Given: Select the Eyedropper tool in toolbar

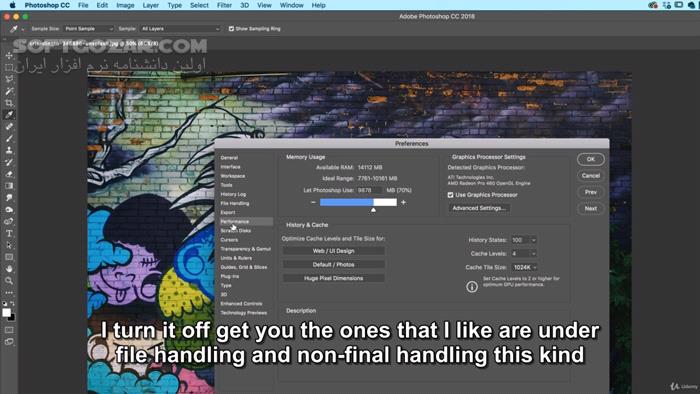Looking at the screenshot, I should 9,115.
